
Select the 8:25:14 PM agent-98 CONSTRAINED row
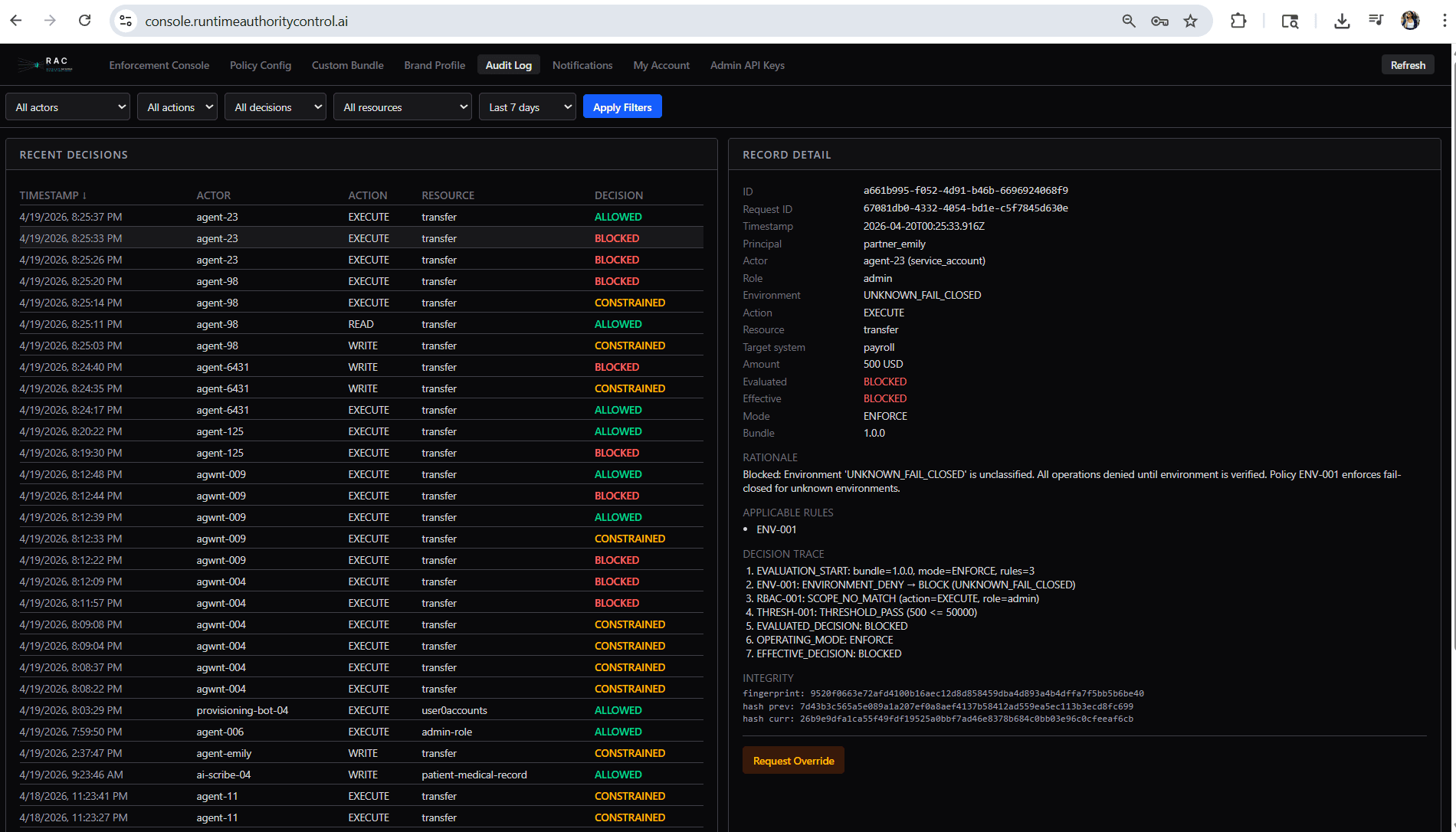pos(361,303)
